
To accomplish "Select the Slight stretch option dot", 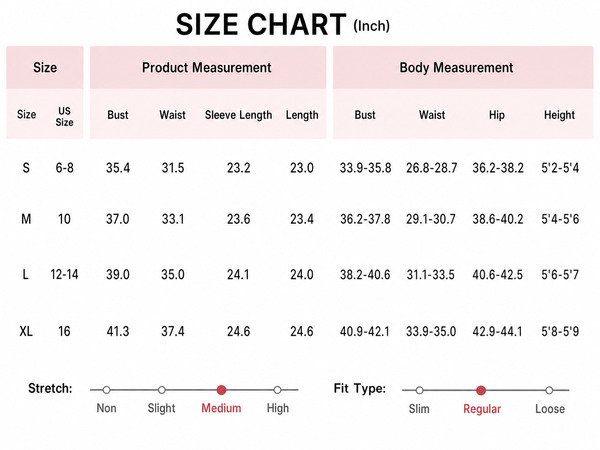I will coord(161,390).
